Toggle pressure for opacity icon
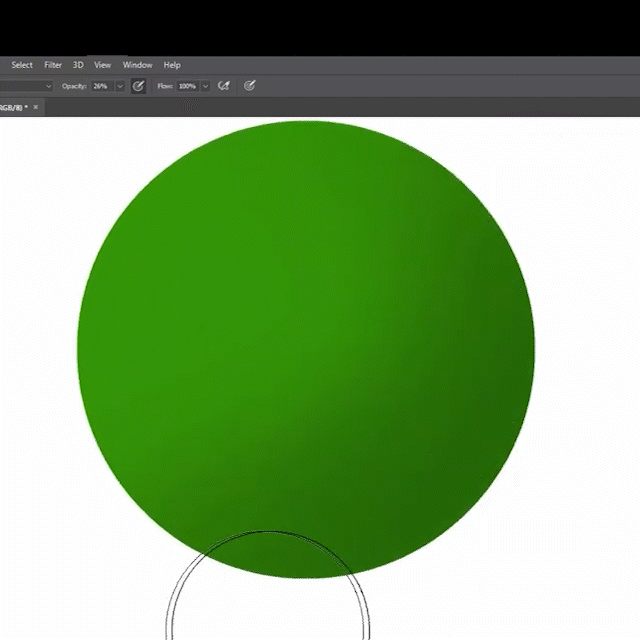Screen dimensions: 640x640 [138, 86]
